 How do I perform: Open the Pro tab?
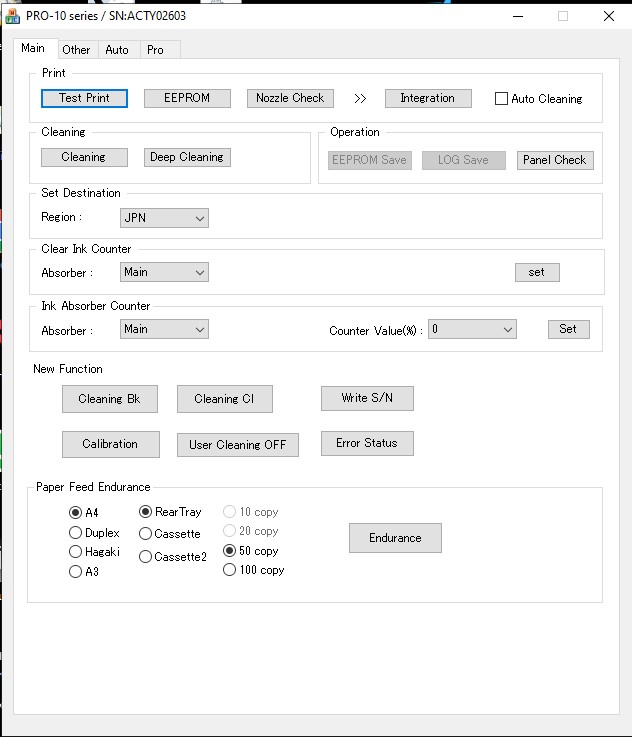click(x=155, y=49)
